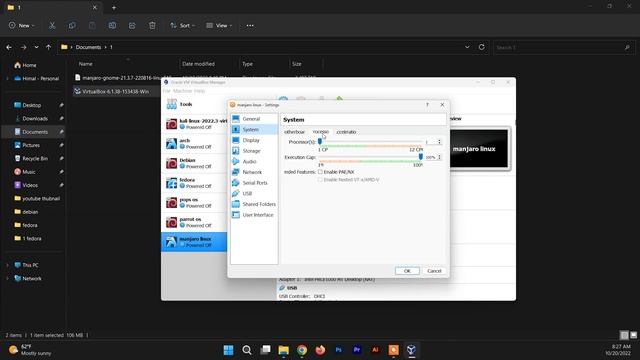The width and height of the screenshot is (640, 360).
Task: Open Google Chrome from the taskbar
Action: click(302, 350)
